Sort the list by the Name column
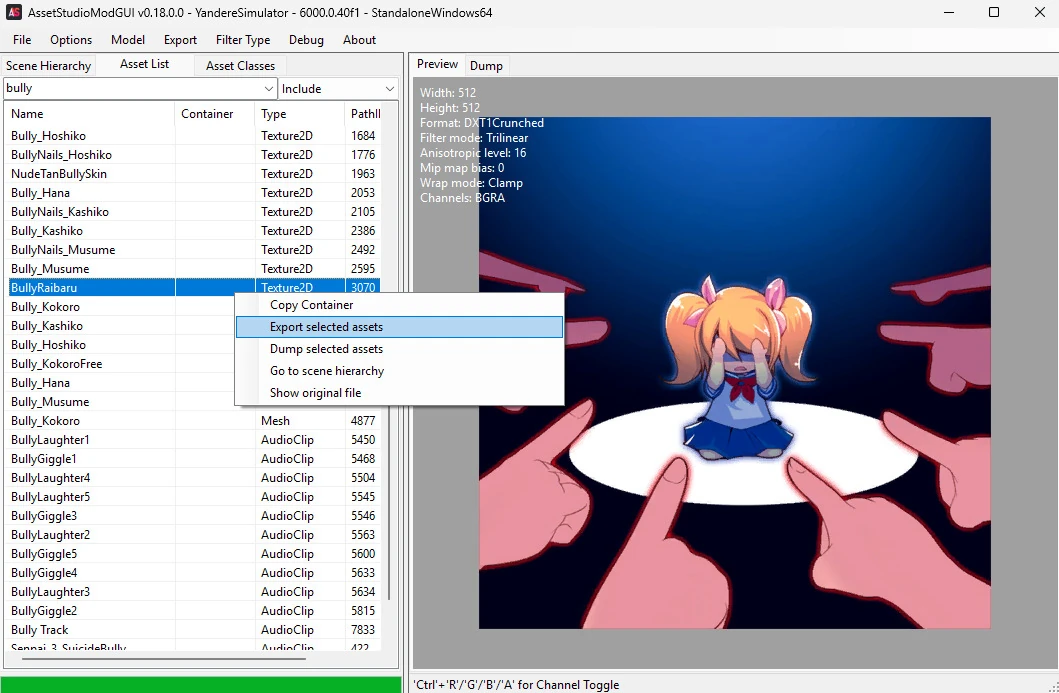 point(91,113)
